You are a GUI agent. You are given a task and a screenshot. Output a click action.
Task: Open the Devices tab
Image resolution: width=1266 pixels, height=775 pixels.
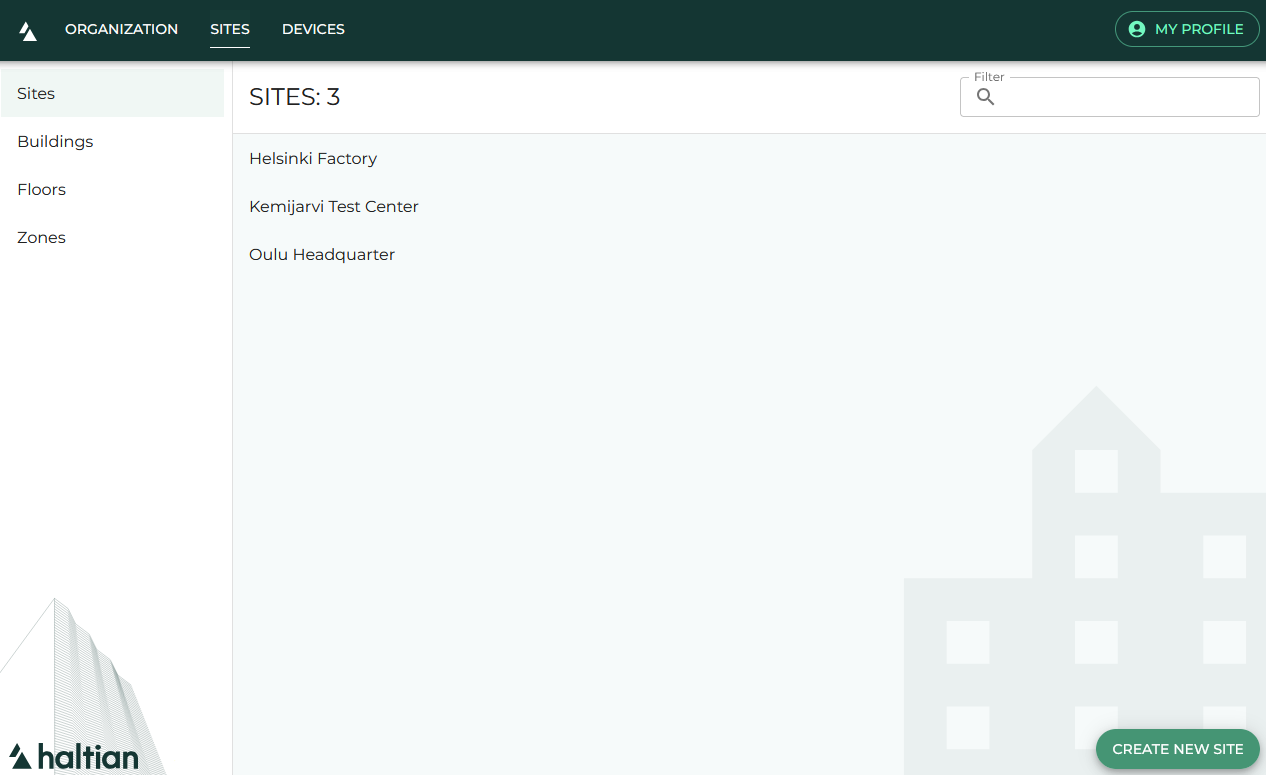pos(313,29)
